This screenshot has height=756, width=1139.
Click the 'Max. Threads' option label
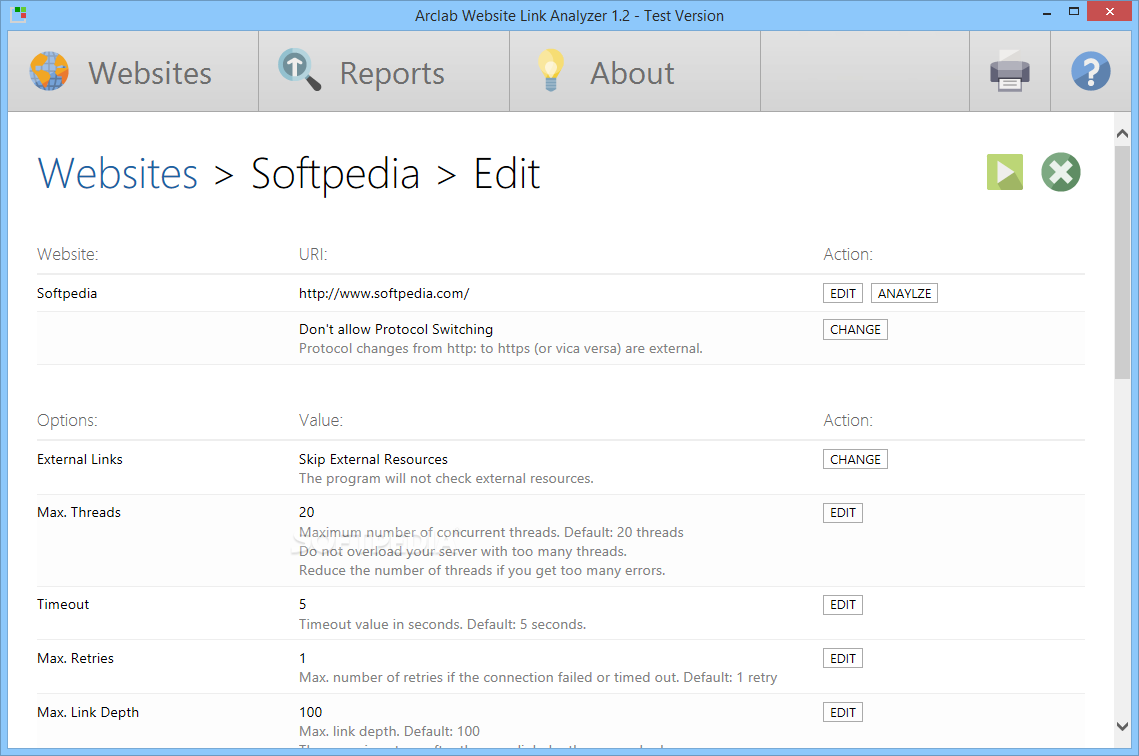coord(79,512)
